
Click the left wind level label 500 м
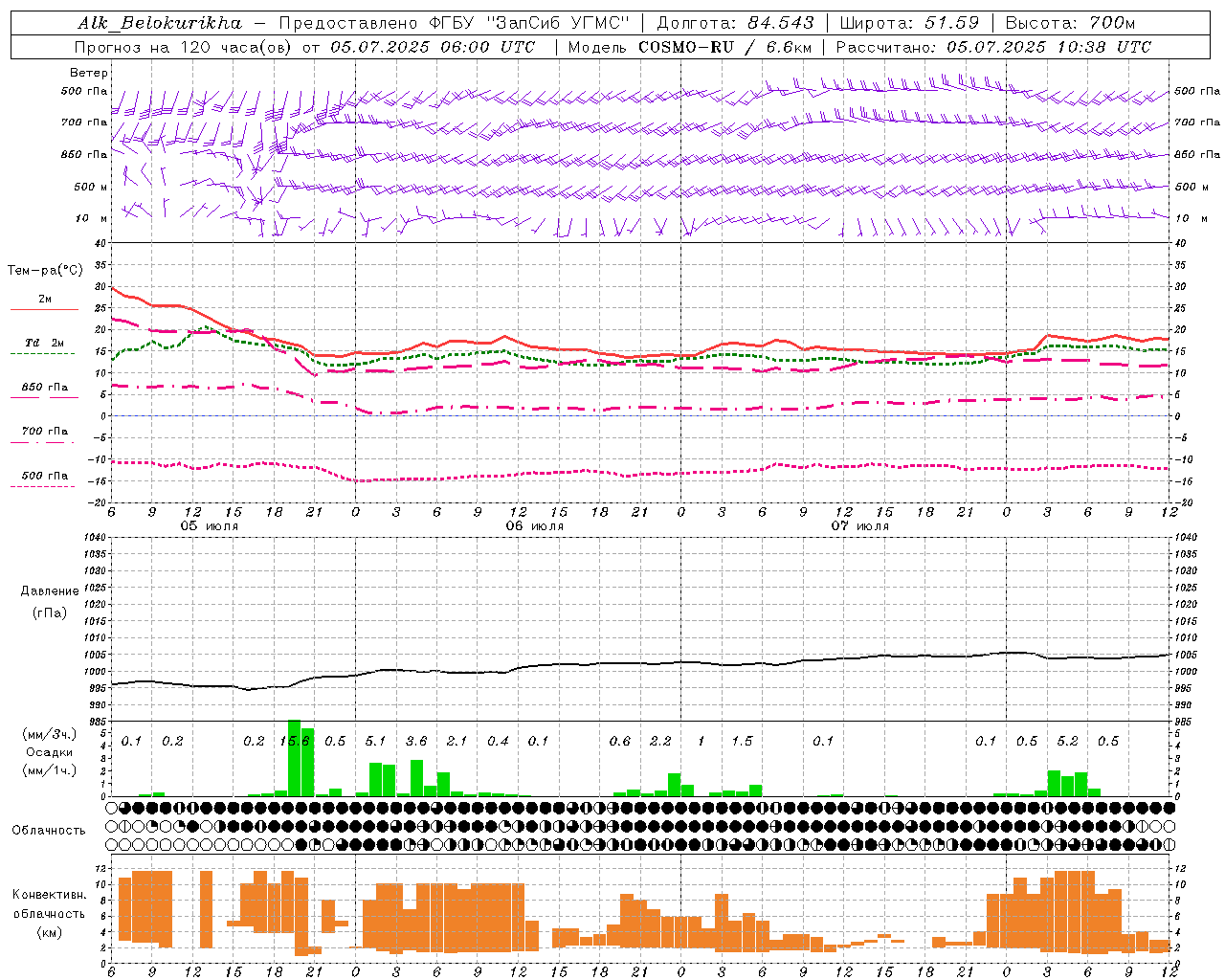tap(91, 187)
